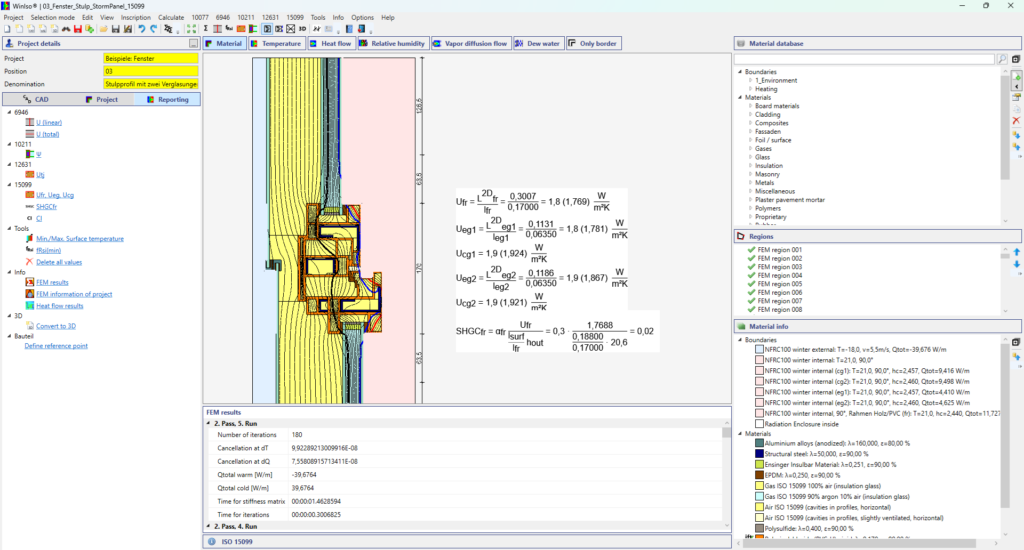Click the red X delete icon in material database
This screenshot has width=1024, height=550.
(x=1016, y=121)
